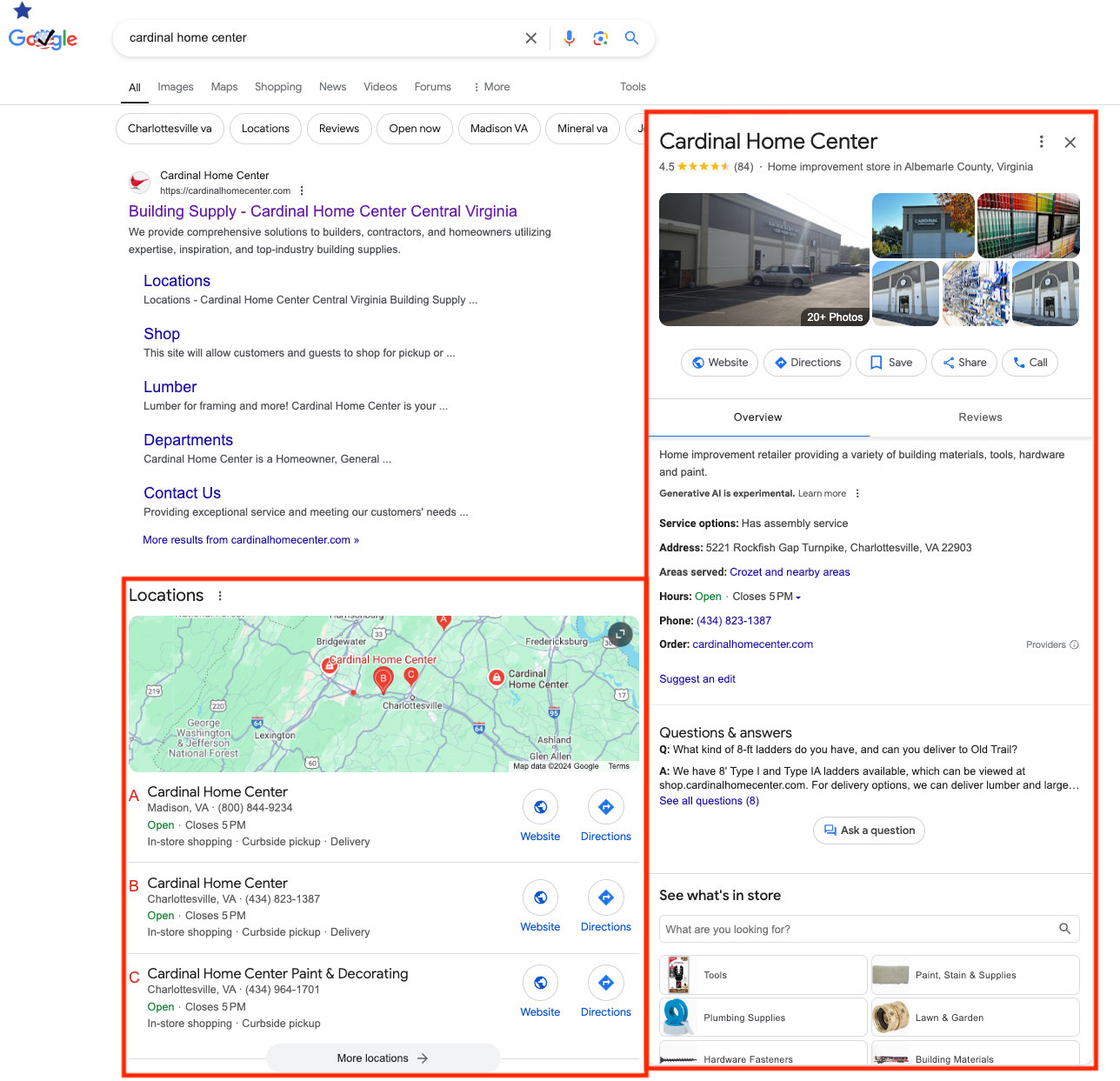Viewport: 1120px width, 1081px height.
Task: Click the Providers info icon
Action: click(1075, 645)
